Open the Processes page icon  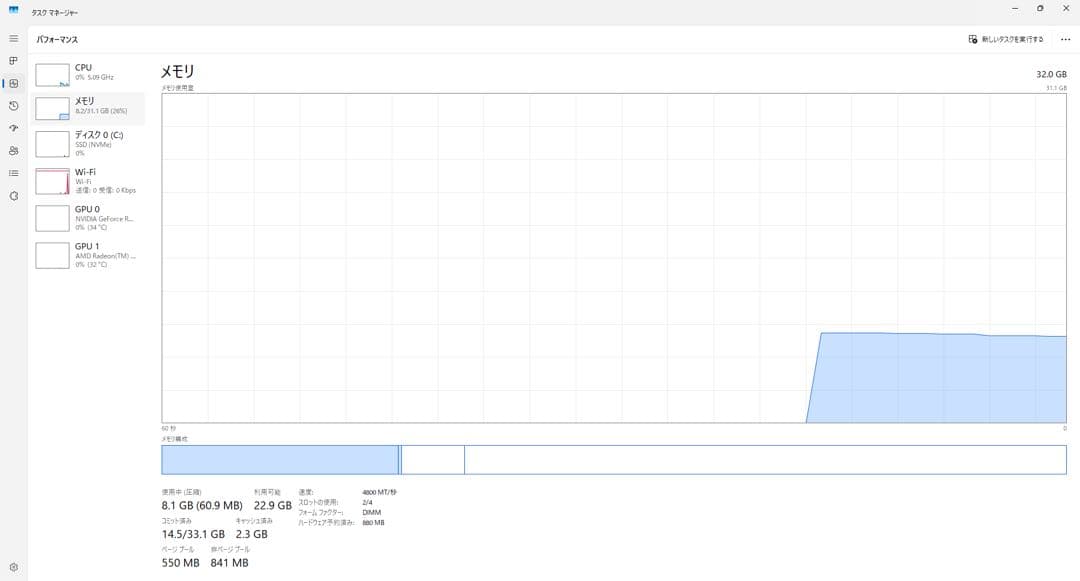[x=13, y=61]
